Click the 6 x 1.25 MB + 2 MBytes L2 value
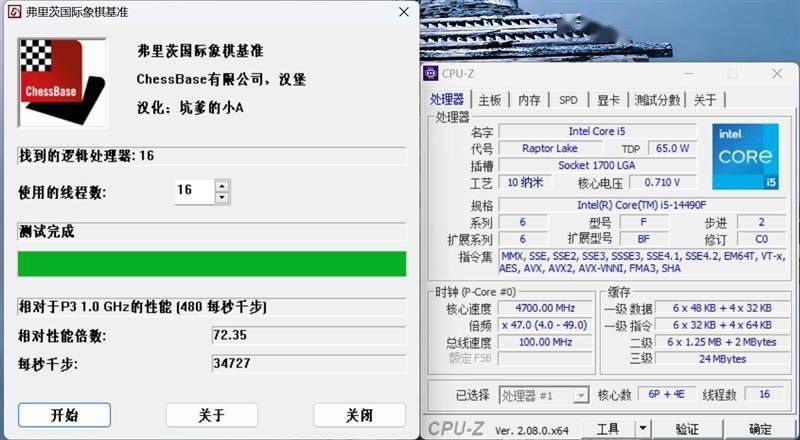The width and height of the screenshot is (800, 440). pyautogui.click(x=722, y=342)
